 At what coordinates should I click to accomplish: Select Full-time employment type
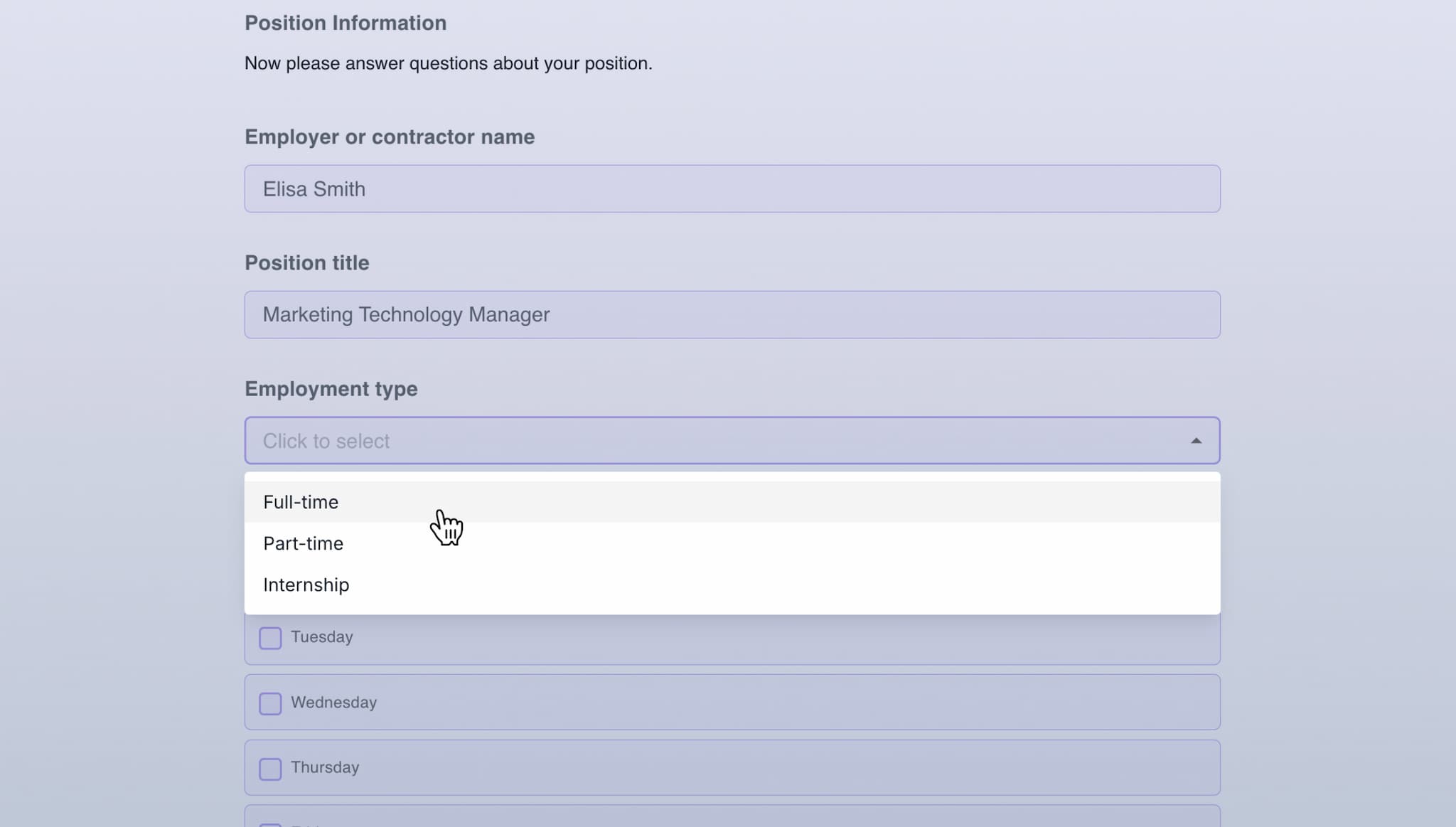tap(300, 501)
